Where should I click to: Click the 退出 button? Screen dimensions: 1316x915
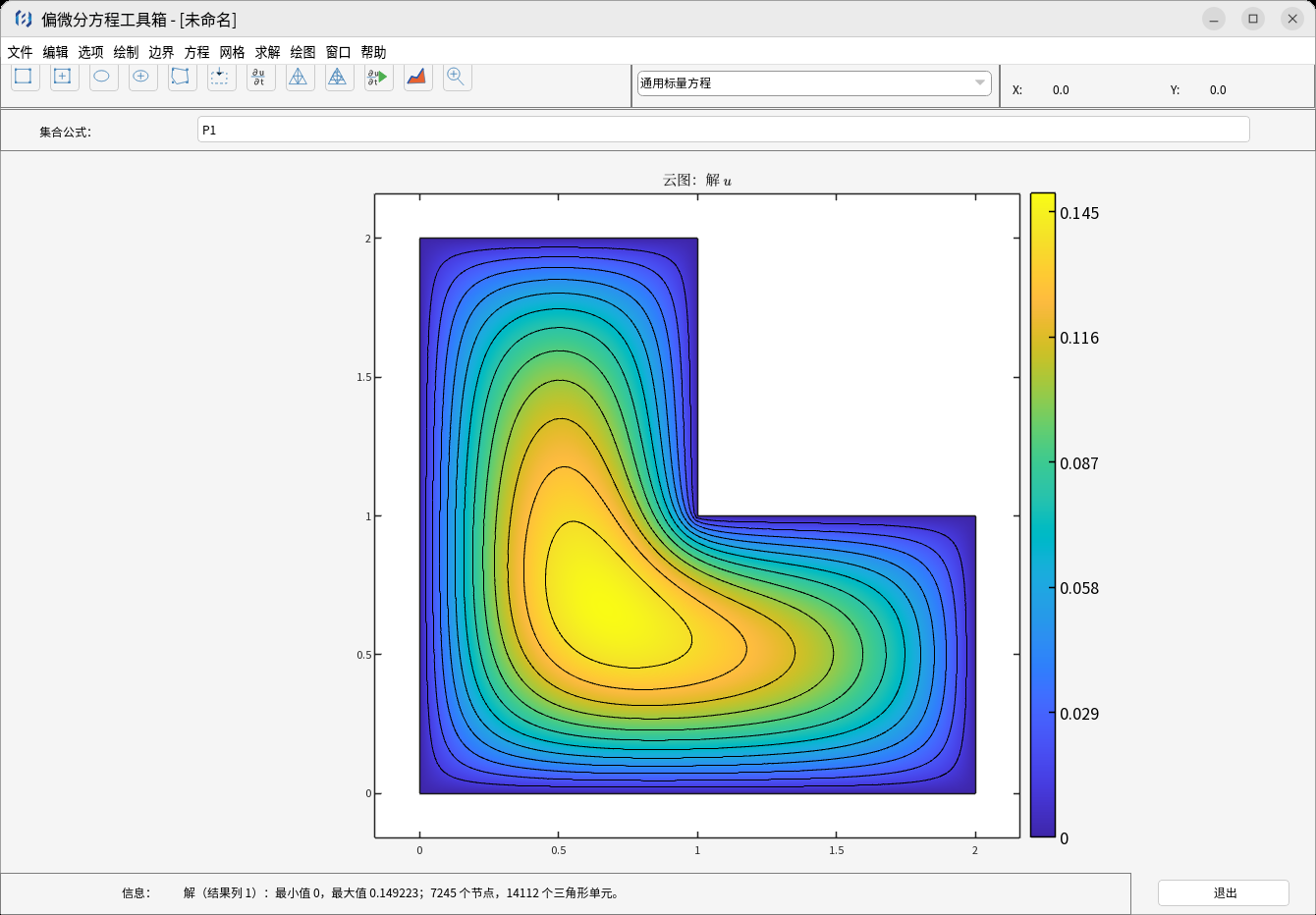[1224, 892]
